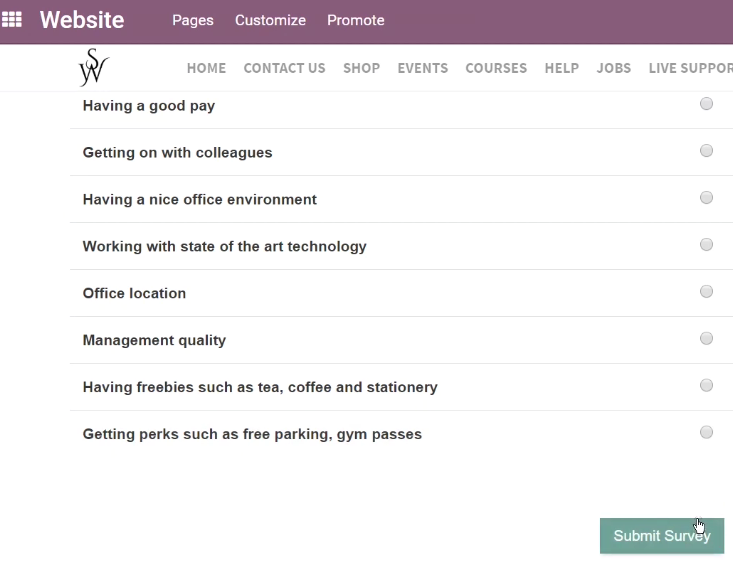Visit the COURSES page
Image resolution: width=733 pixels, height=565 pixels.
click(x=496, y=68)
